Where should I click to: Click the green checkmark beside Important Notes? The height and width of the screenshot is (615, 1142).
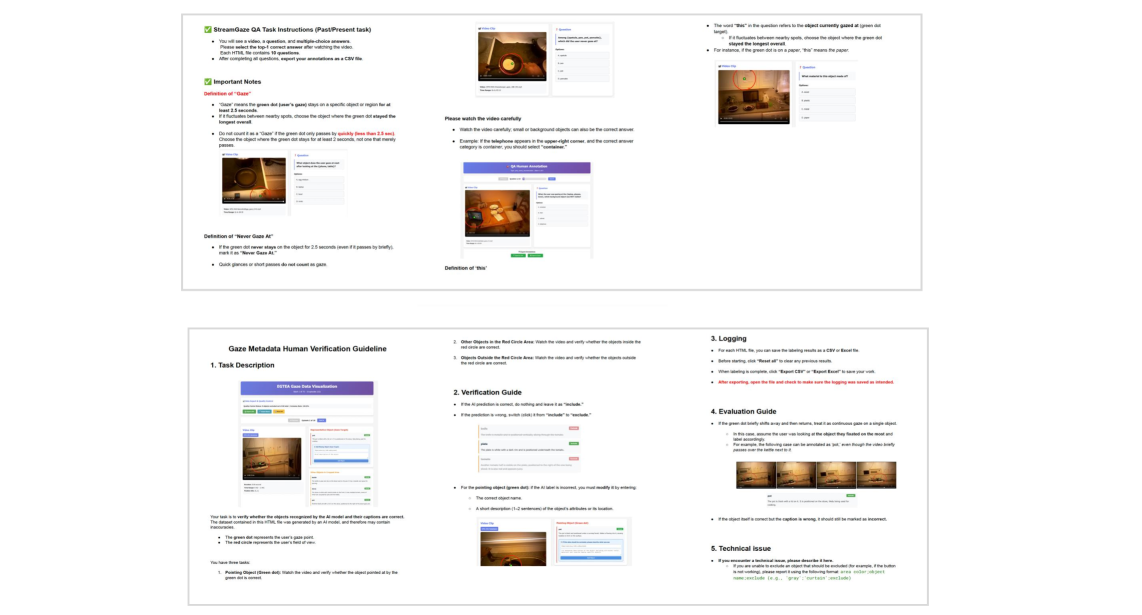[x=208, y=82]
